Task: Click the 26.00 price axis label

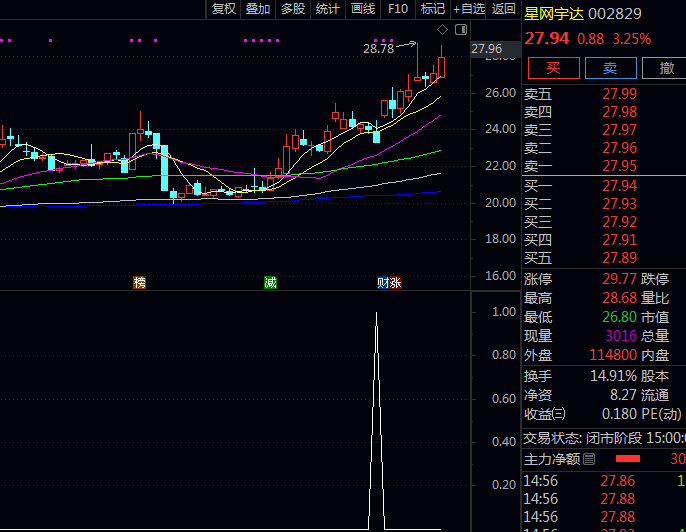Action: pos(500,93)
